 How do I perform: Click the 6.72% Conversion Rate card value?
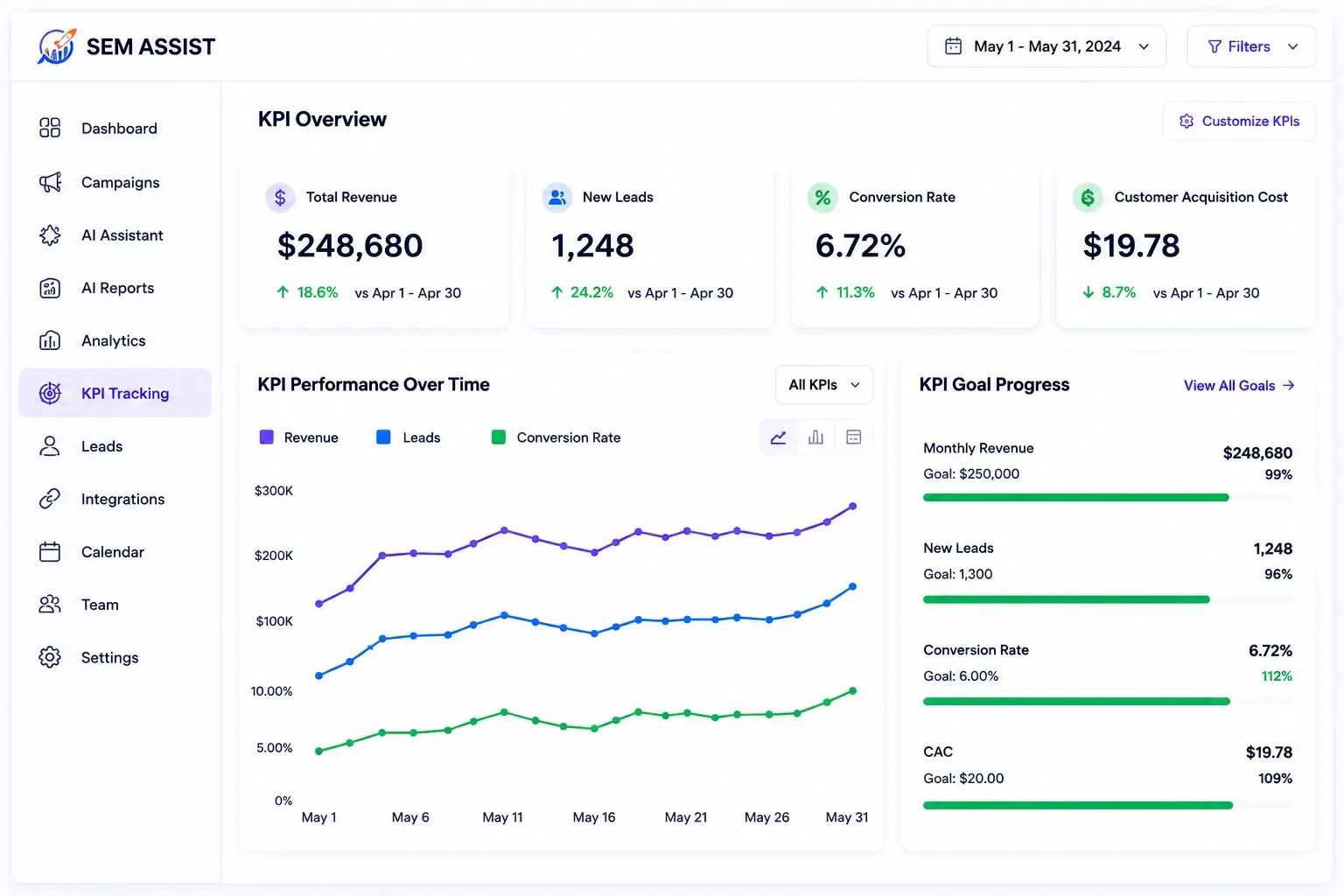click(860, 246)
